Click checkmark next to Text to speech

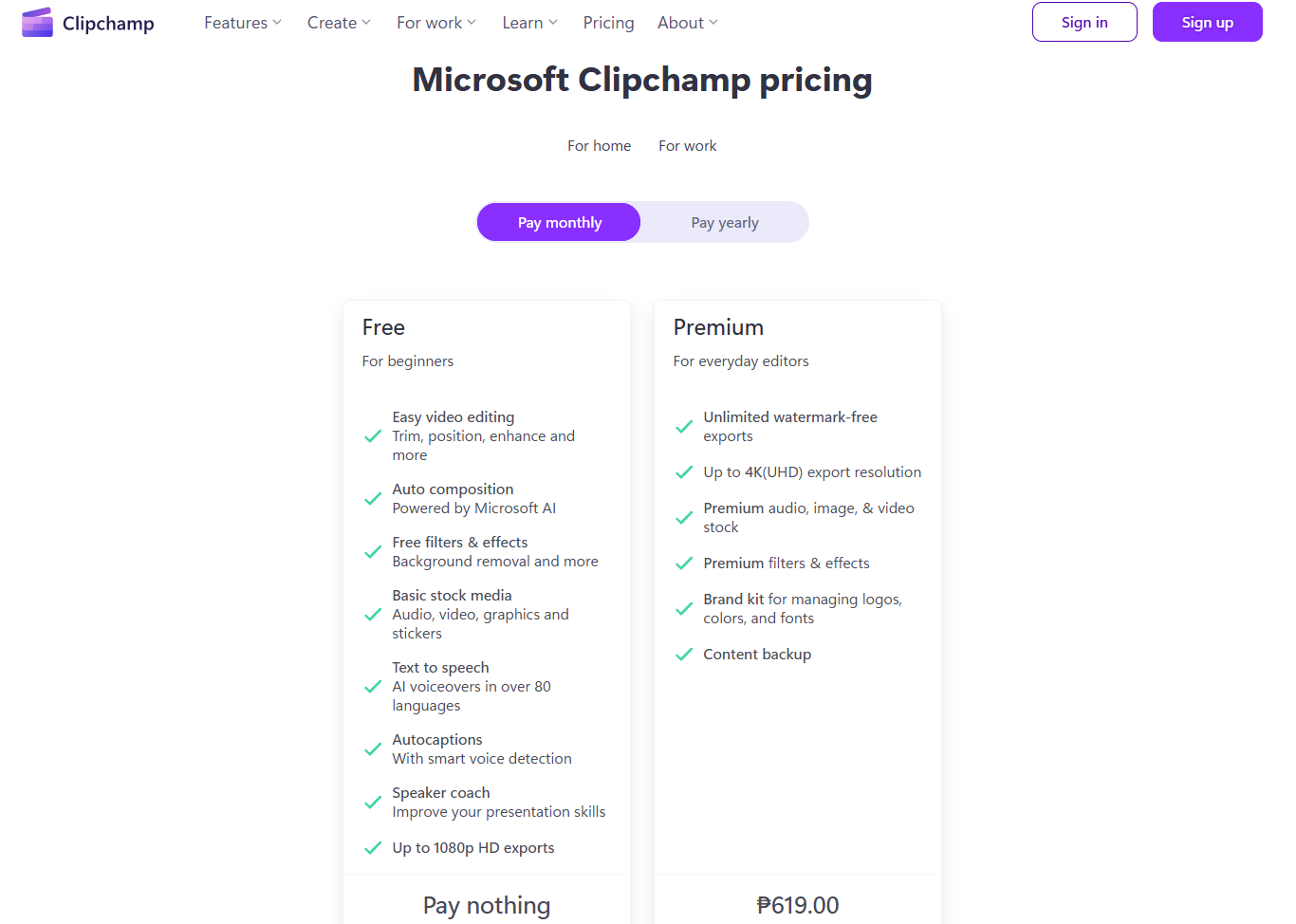pyautogui.click(x=373, y=687)
